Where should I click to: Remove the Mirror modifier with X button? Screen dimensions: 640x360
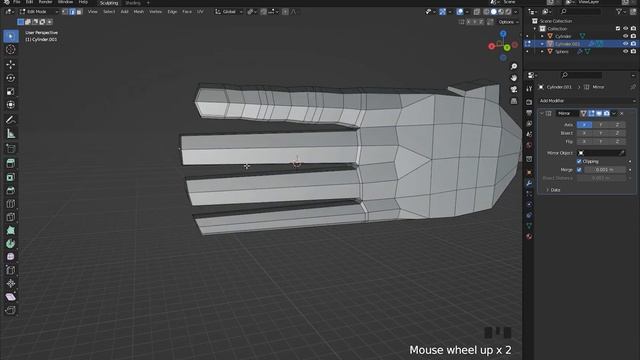coord(622,113)
